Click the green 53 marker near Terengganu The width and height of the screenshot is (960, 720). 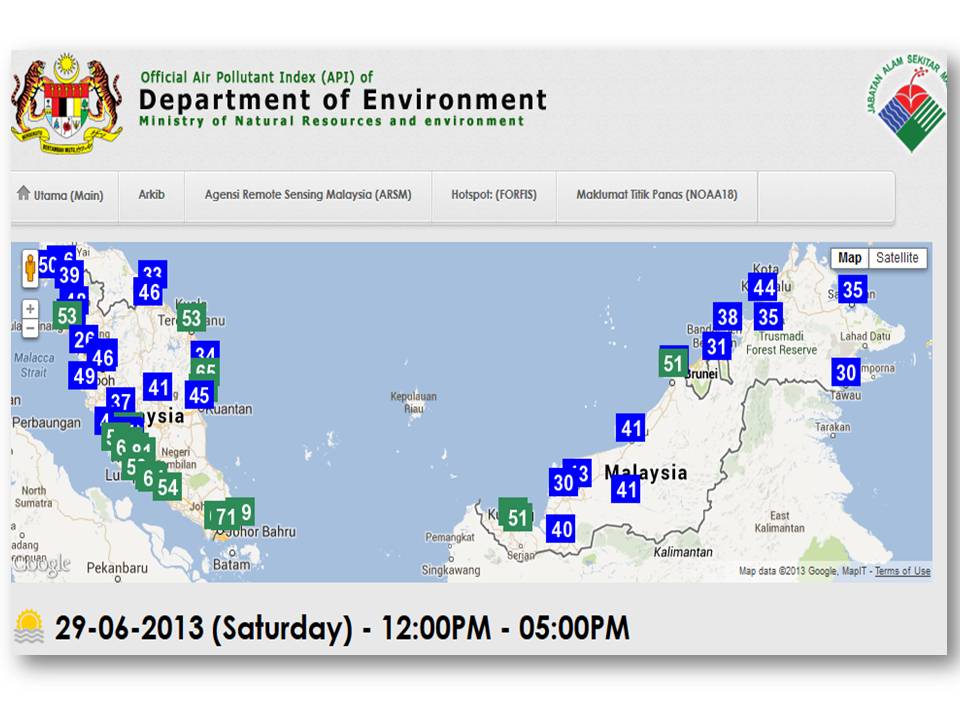pos(191,318)
